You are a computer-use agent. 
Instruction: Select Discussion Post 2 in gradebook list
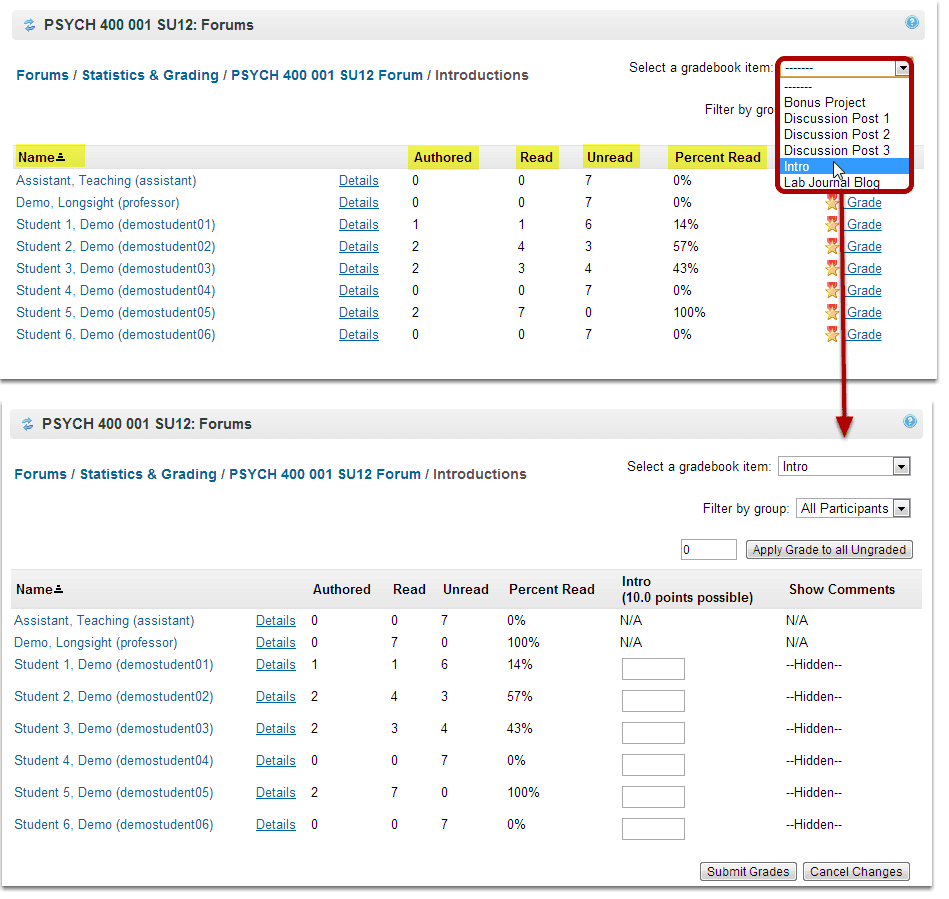coord(836,134)
